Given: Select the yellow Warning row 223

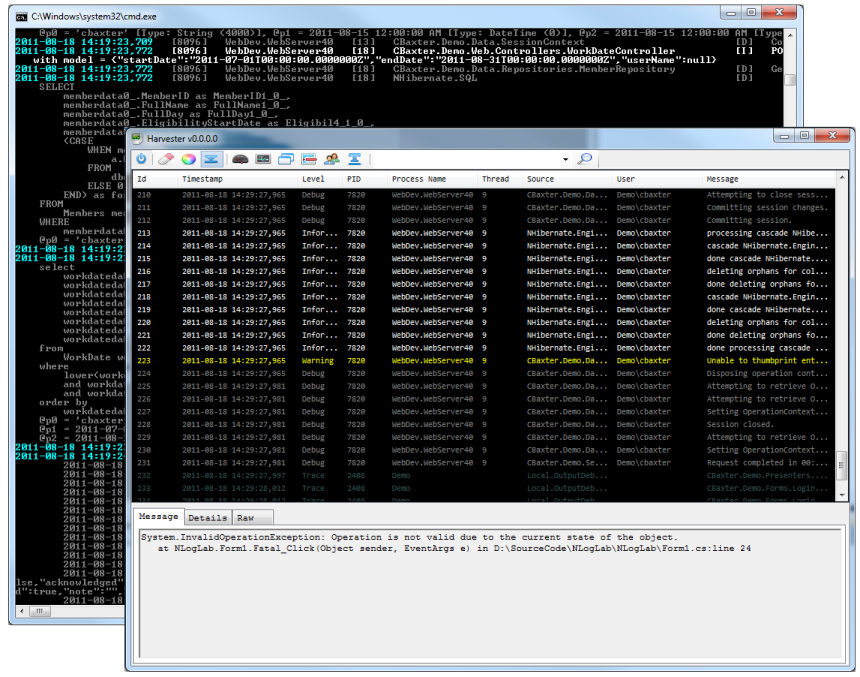Looking at the screenshot, I should tap(484, 360).
